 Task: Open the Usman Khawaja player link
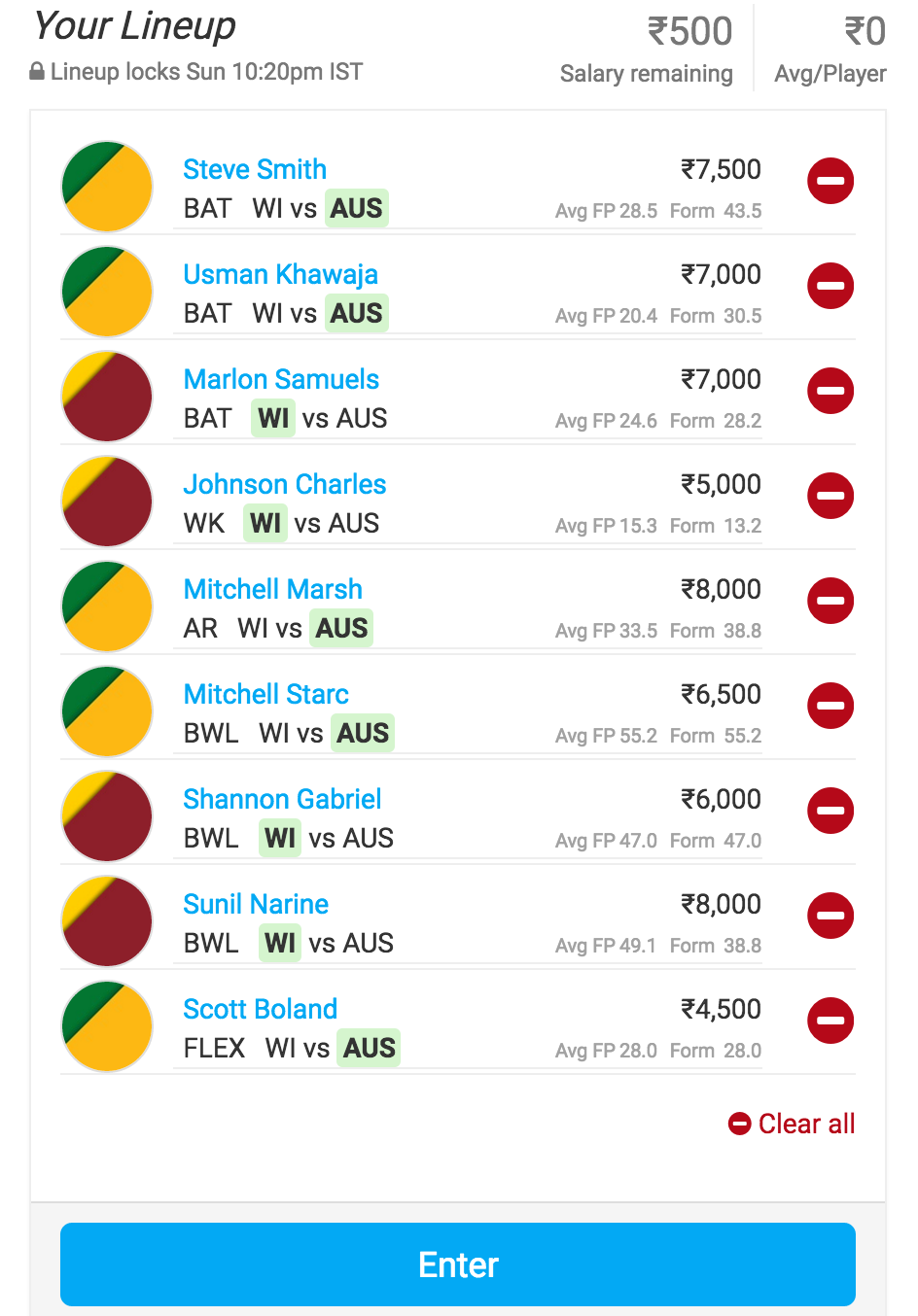pos(280,274)
